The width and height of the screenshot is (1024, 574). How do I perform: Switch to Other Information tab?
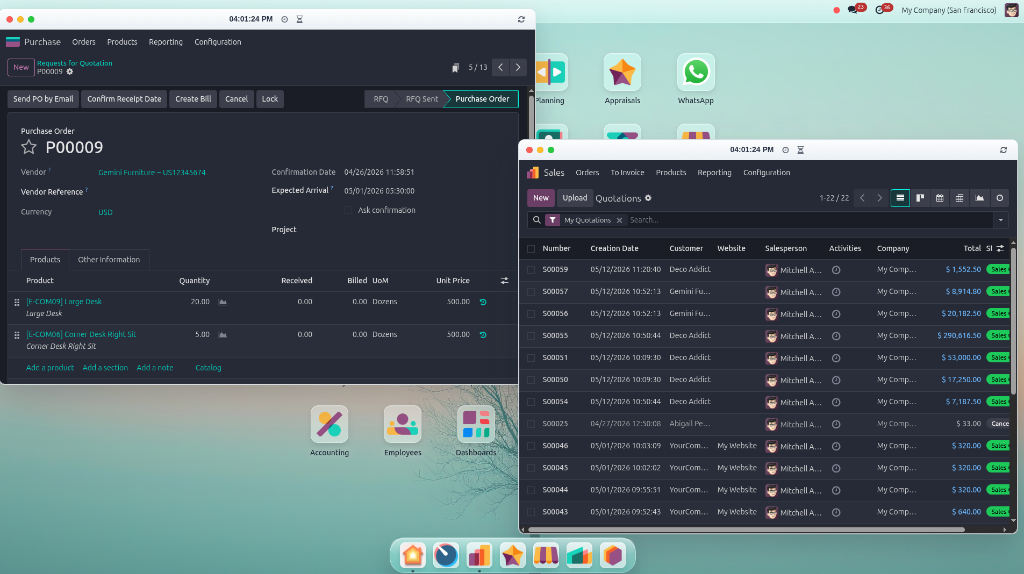108,259
